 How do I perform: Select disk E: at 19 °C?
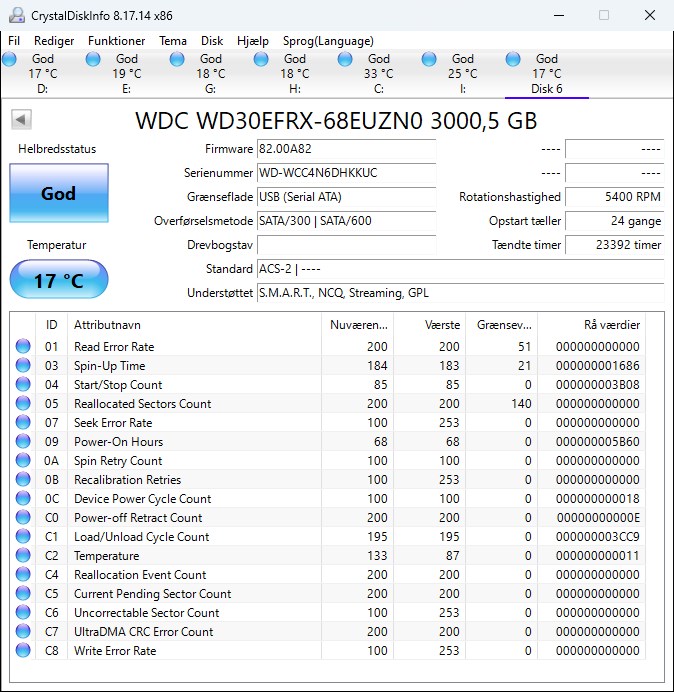126,74
